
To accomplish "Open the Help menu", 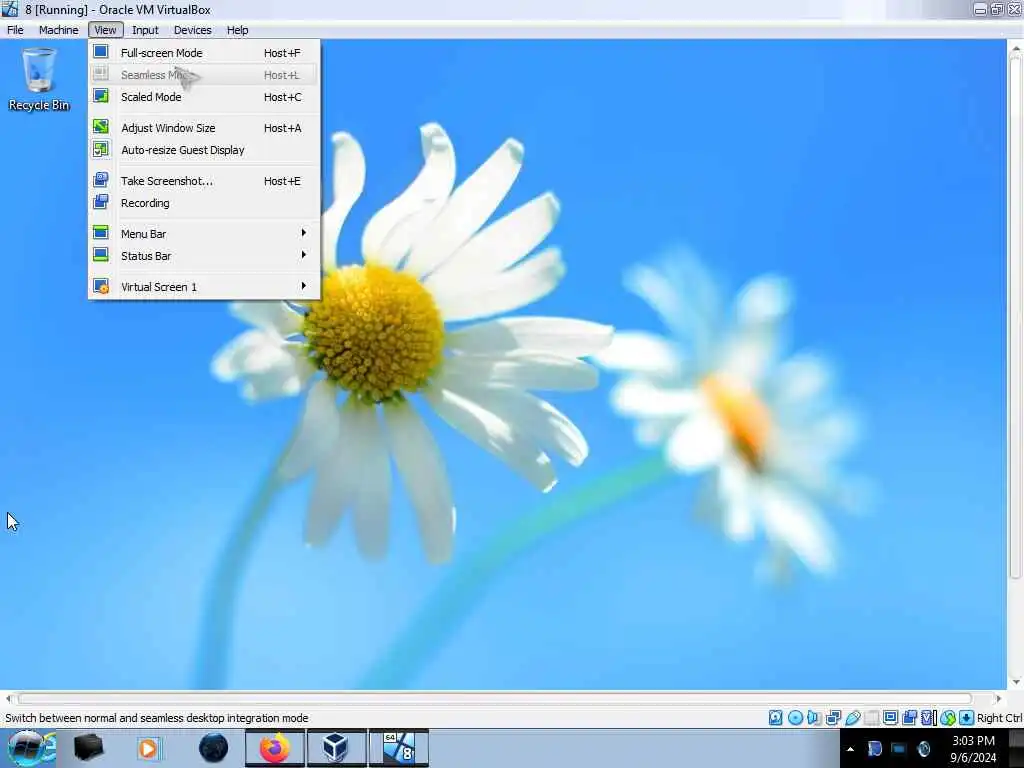I will 237,30.
